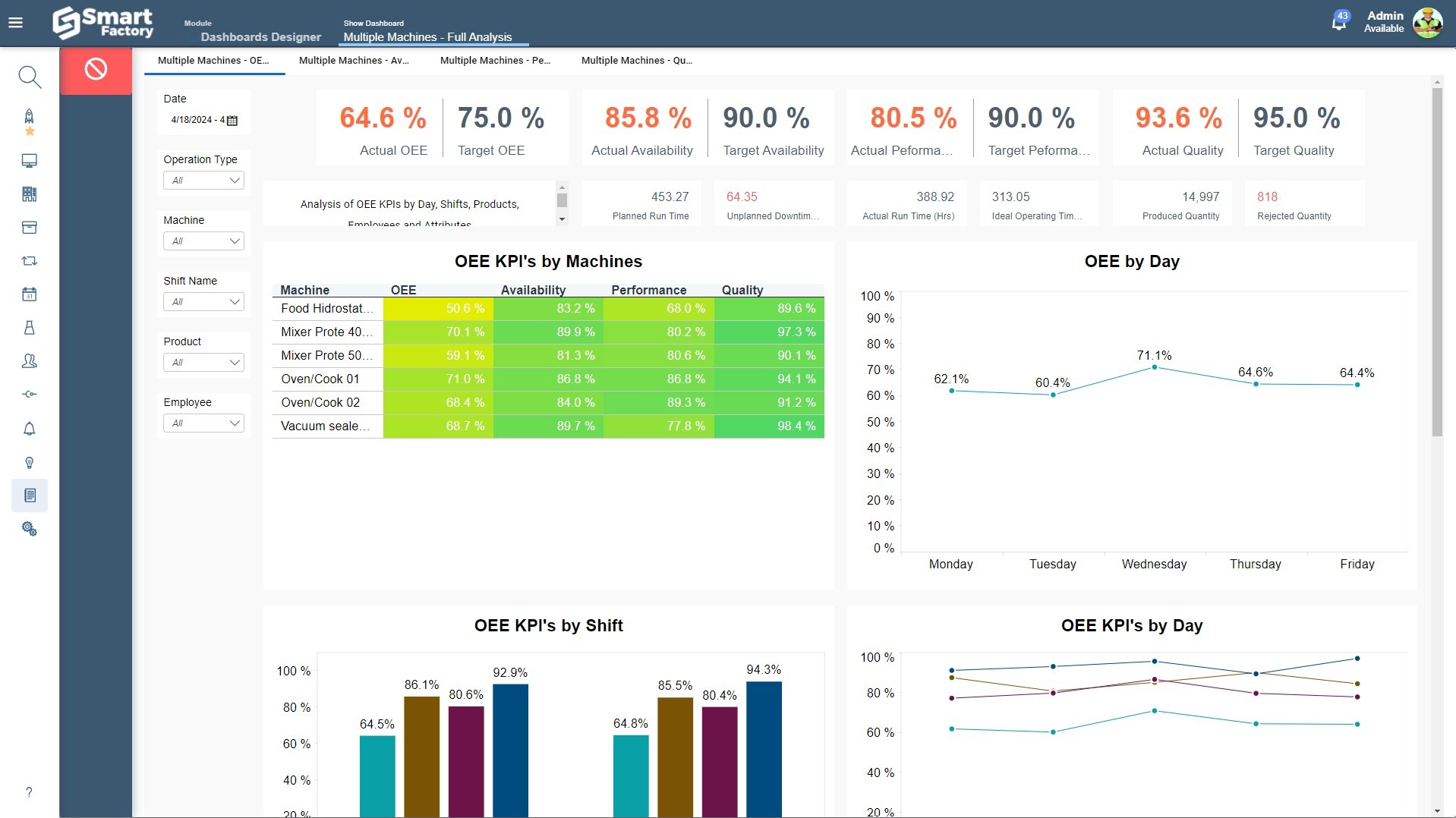Open the Date range calendar picker
Screen dimensions: 1456x818
[x=232, y=121]
